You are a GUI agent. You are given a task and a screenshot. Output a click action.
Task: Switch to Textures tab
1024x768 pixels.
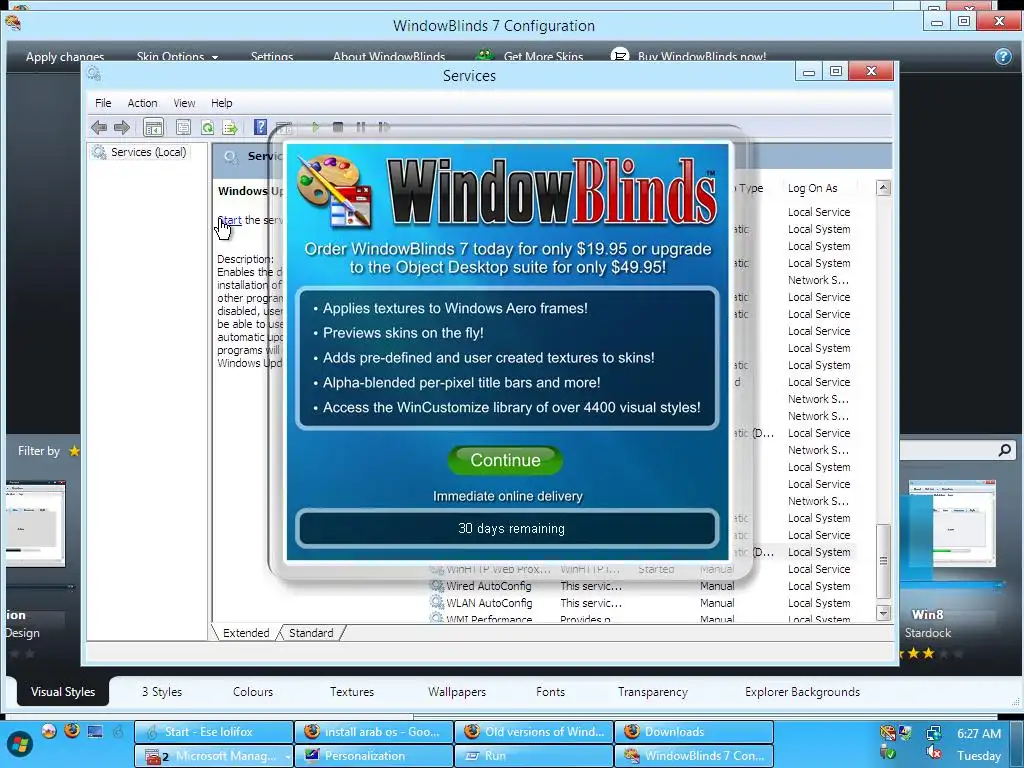351,692
